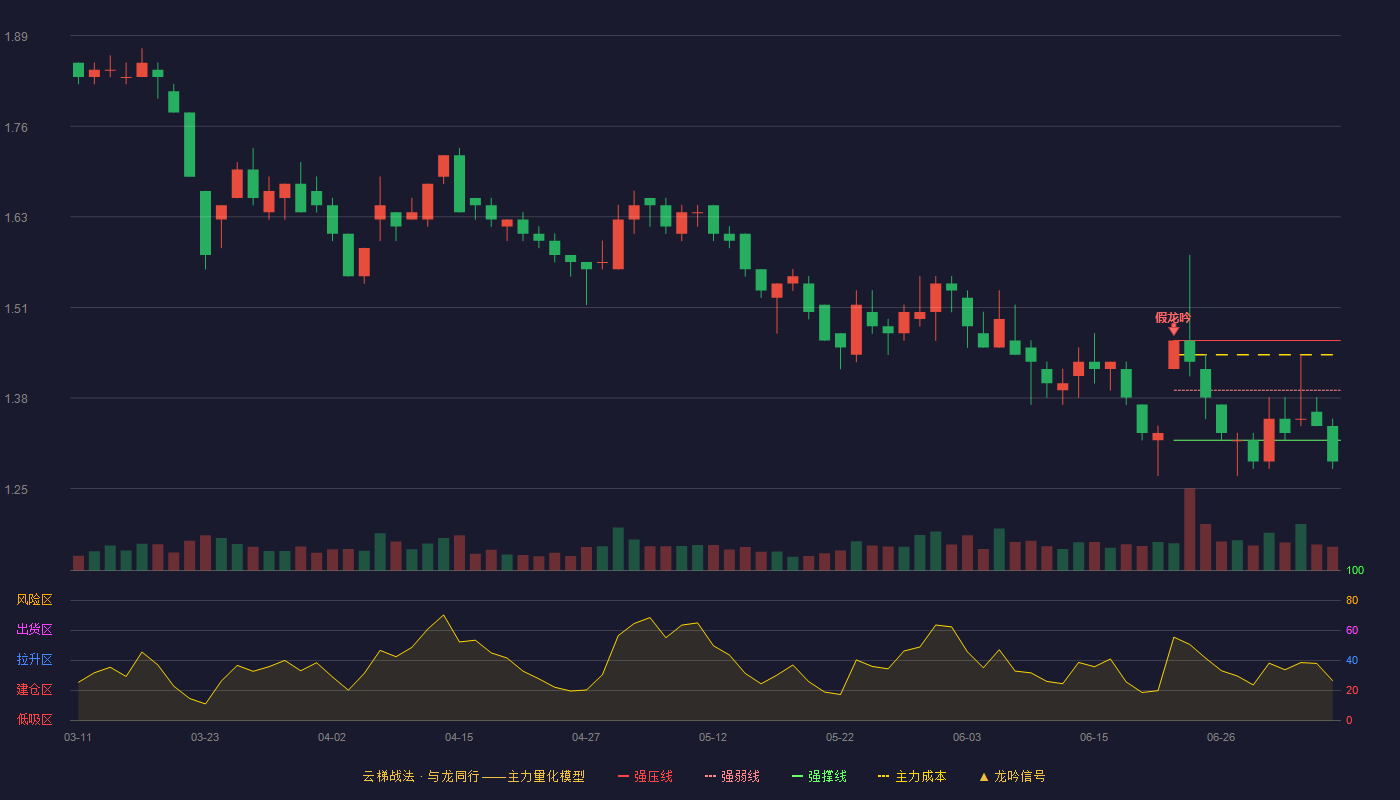The height and width of the screenshot is (800, 1400).
Task: Select the 低吸区 zone label
Action: [x=34, y=719]
